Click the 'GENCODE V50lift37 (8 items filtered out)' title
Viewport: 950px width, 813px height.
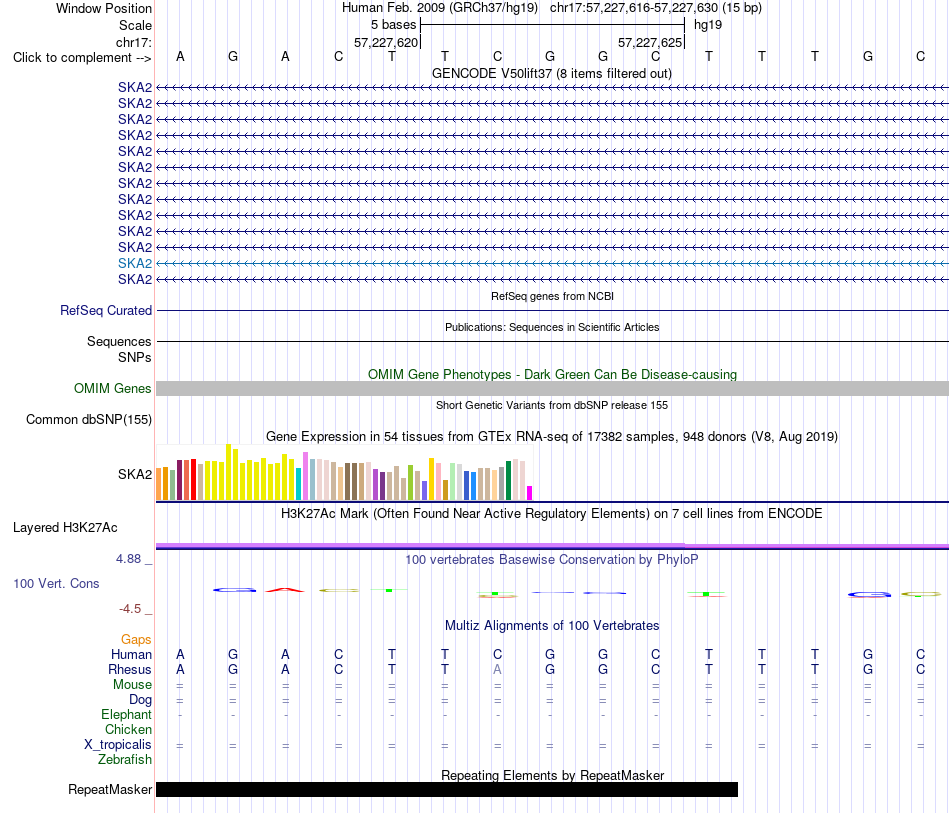(552, 73)
